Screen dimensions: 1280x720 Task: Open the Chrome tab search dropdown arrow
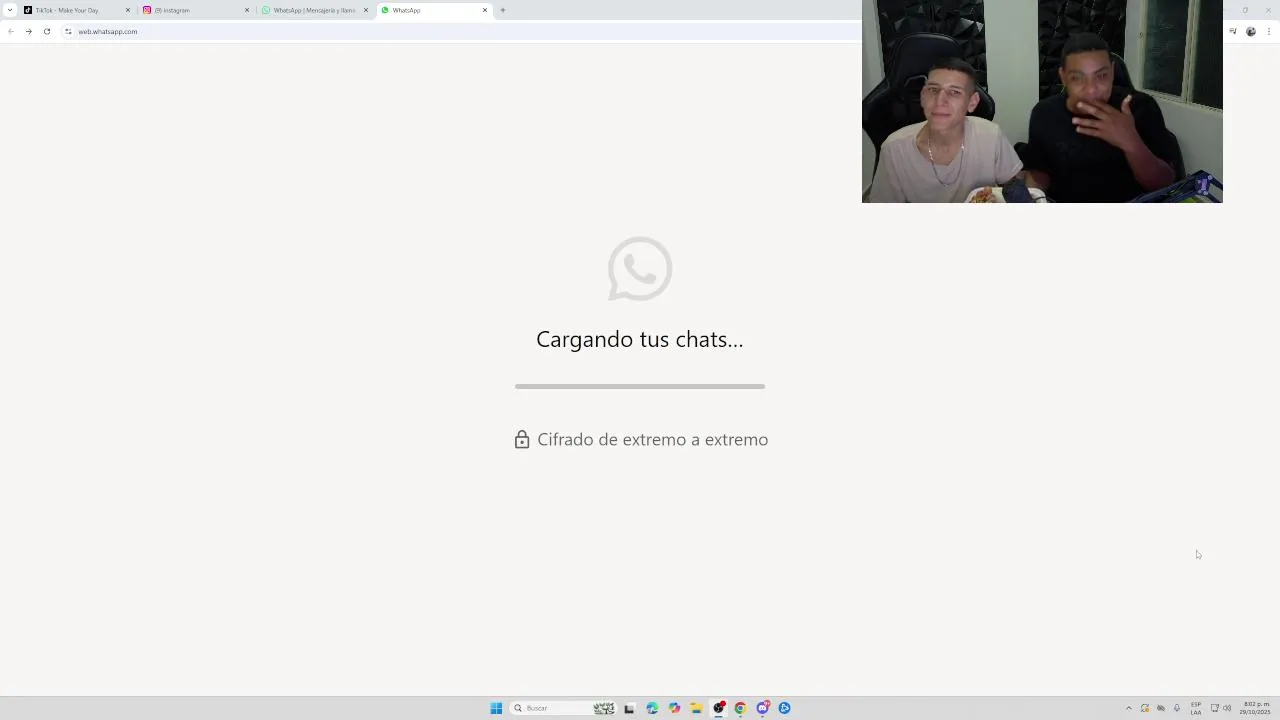coord(10,10)
